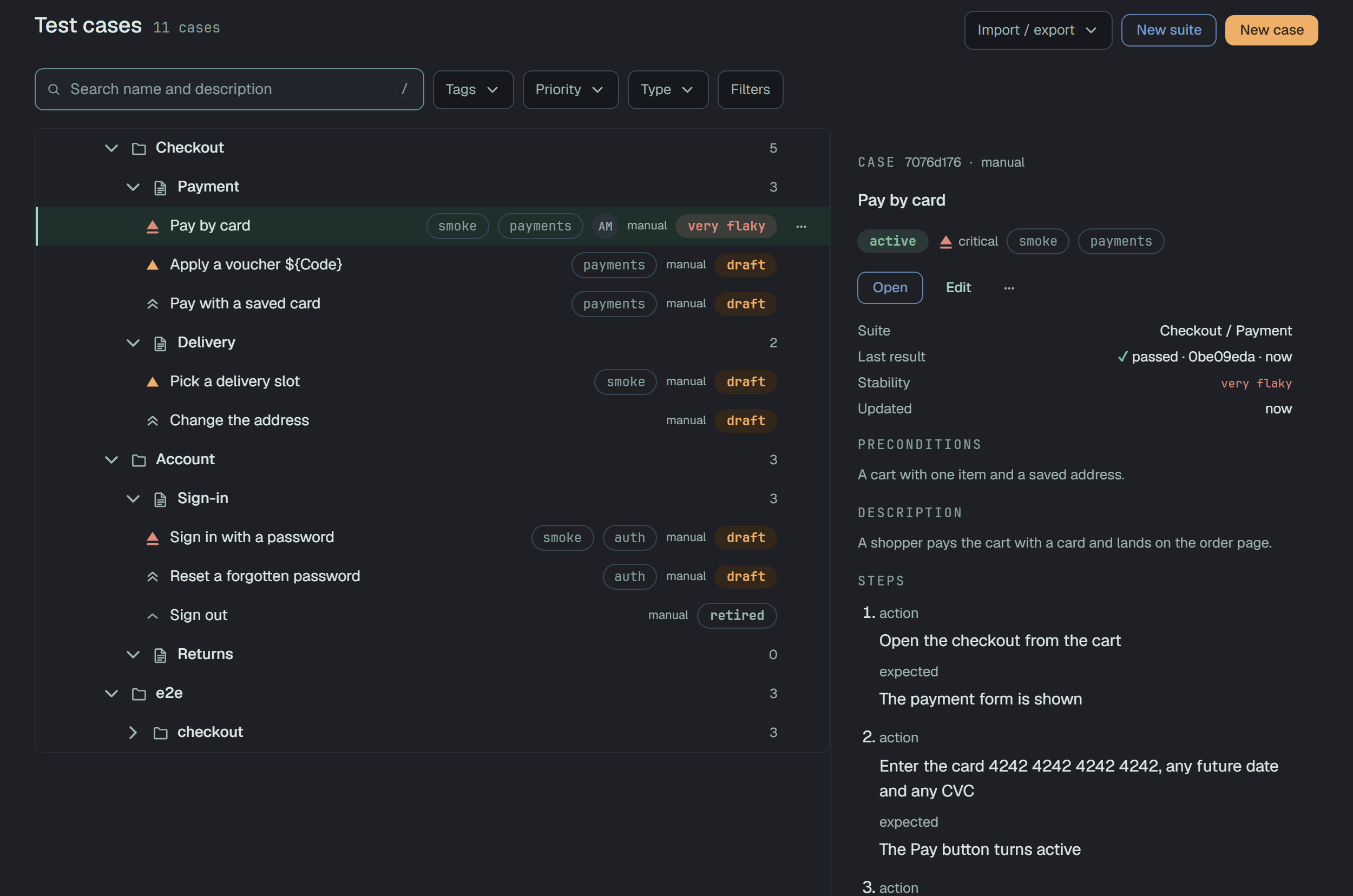Click the Checkout folder icon

[x=139, y=149]
